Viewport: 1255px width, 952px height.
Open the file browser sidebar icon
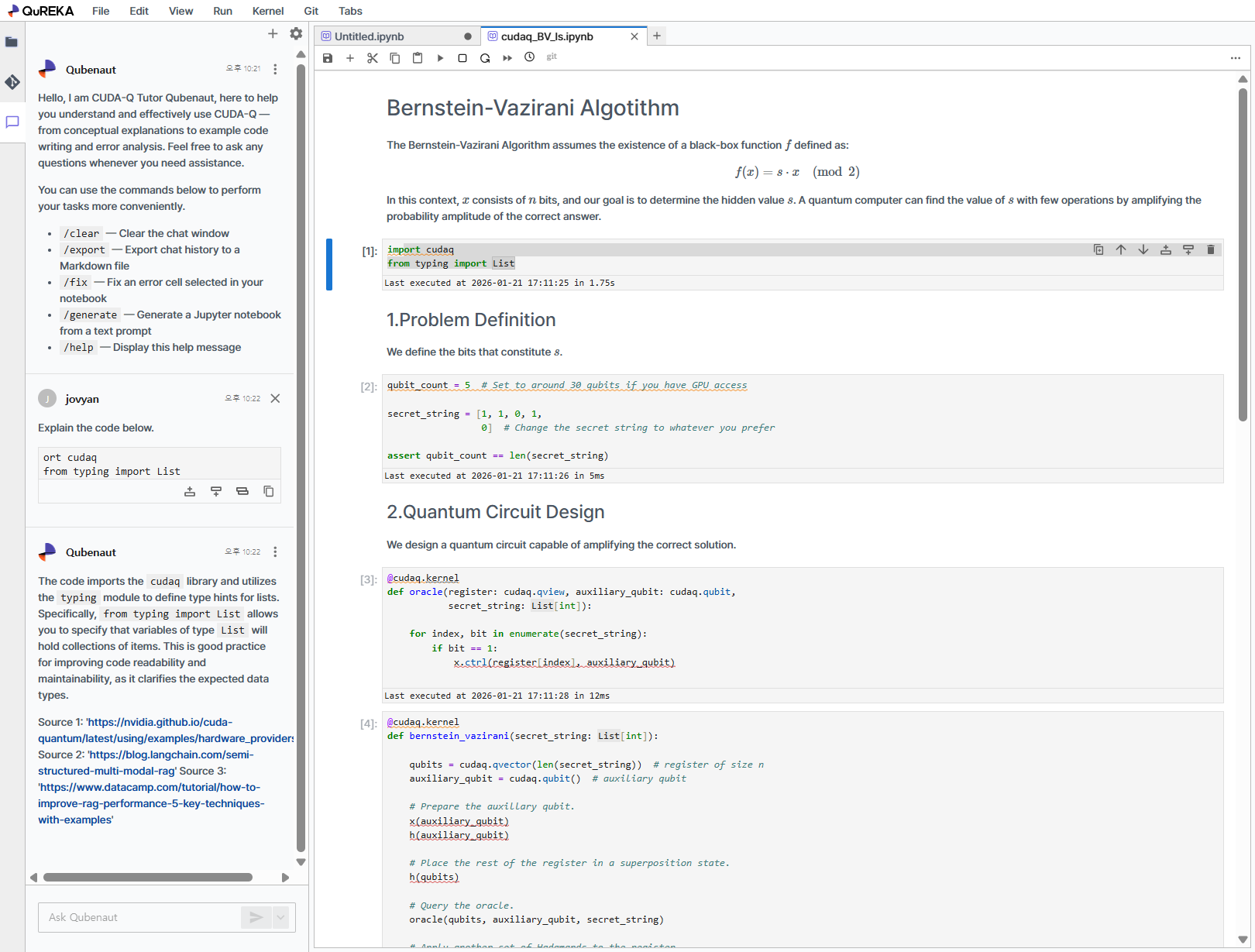(x=12, y=42)
